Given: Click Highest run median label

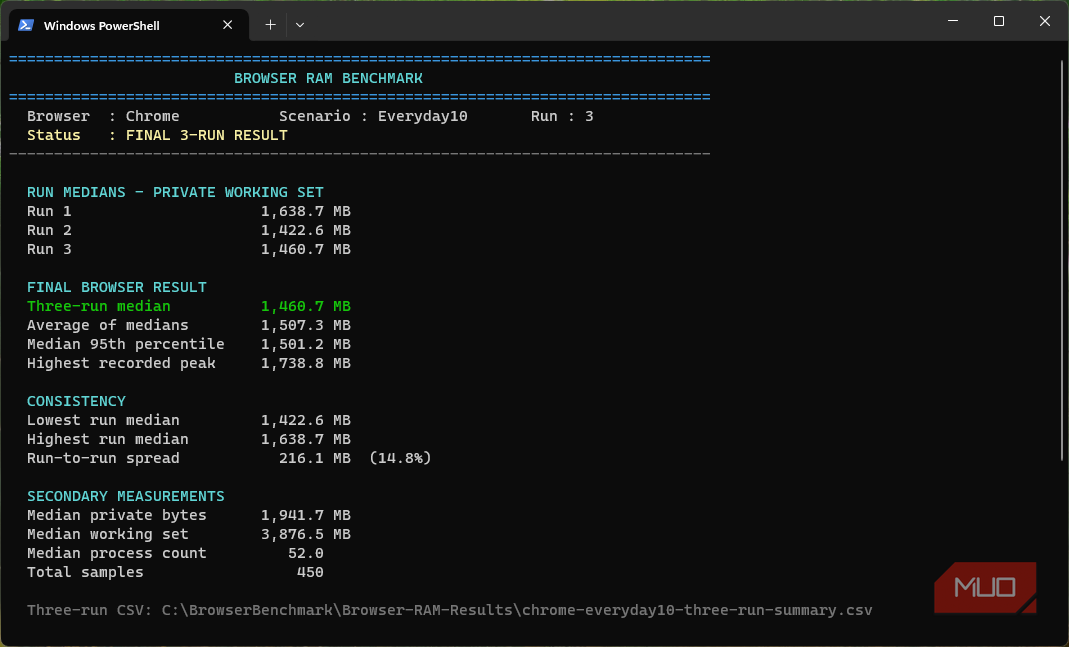Looking at the screenshot, I should tap(108, 439).
